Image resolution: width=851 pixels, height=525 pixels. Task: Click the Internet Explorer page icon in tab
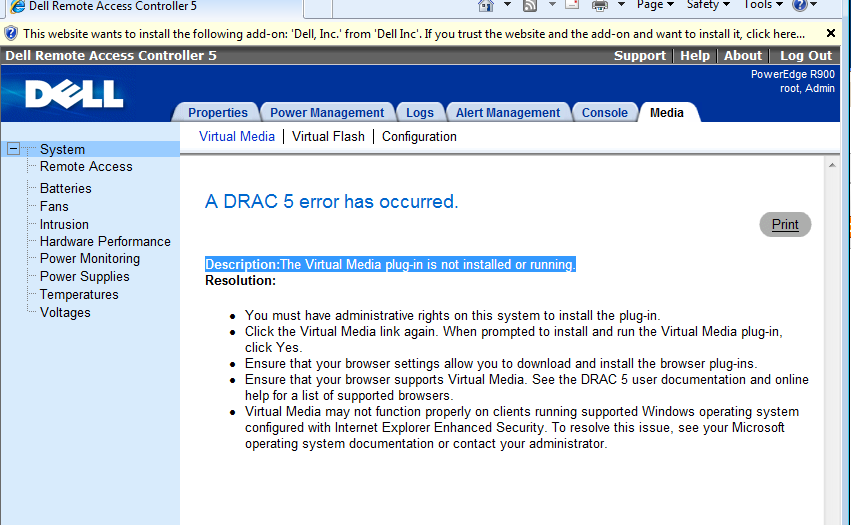pos(18,7)
